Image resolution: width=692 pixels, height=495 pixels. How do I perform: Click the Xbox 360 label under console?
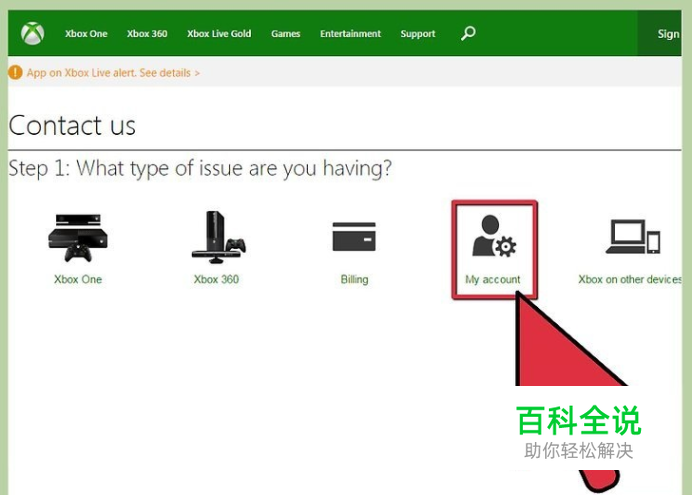coord(216,279)
